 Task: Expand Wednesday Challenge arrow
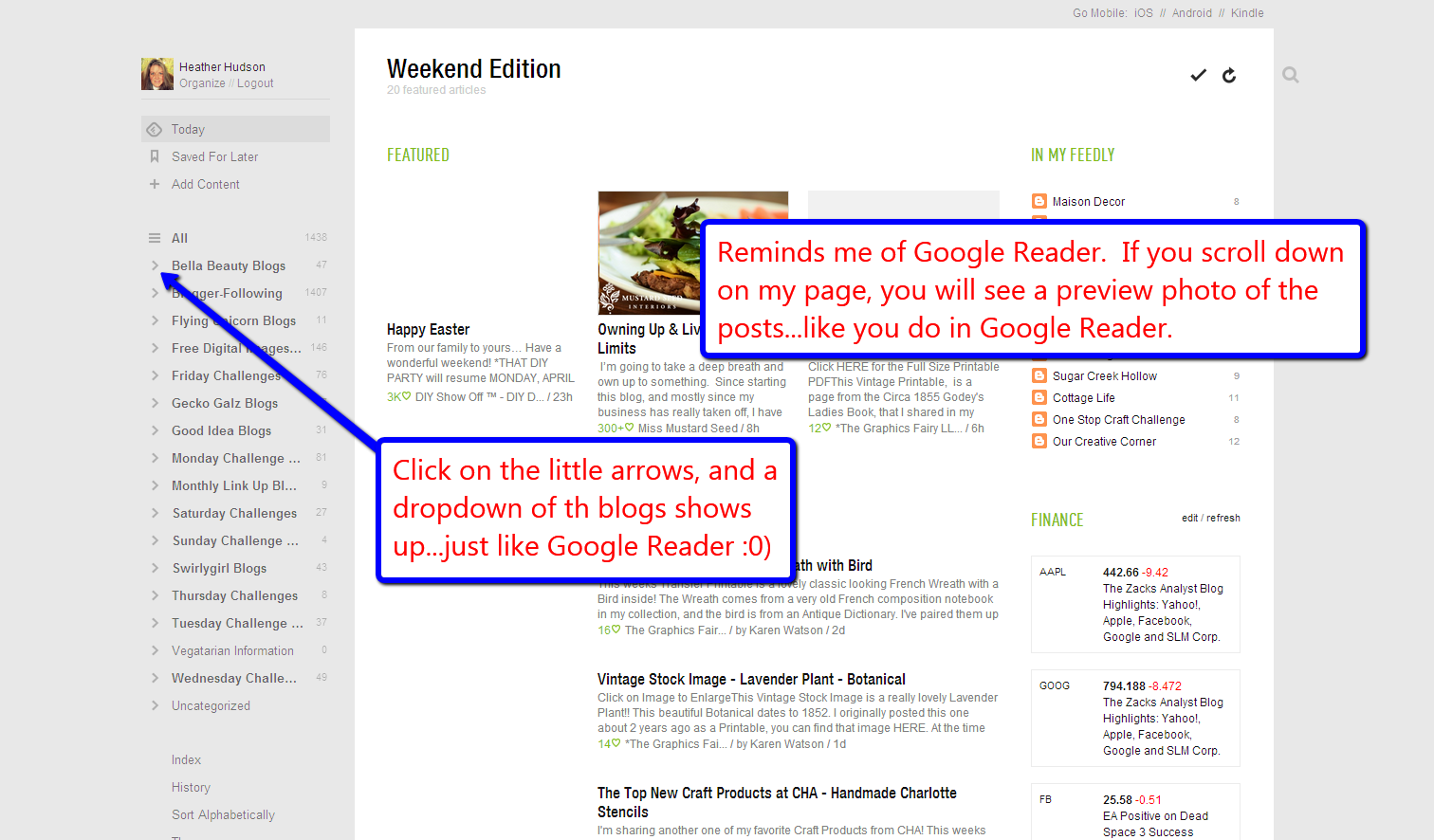click(x=155, y=678)
